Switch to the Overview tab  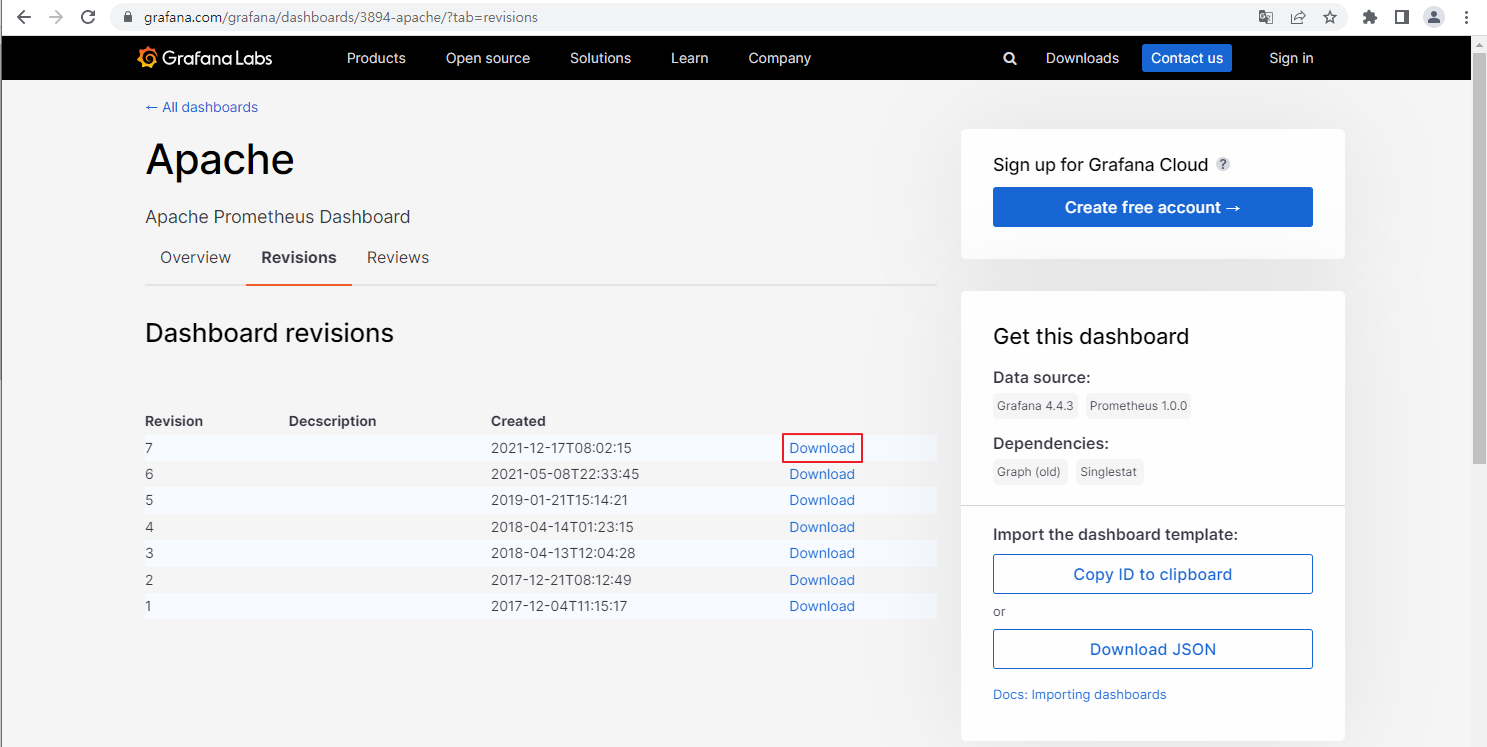click(195, 257)
